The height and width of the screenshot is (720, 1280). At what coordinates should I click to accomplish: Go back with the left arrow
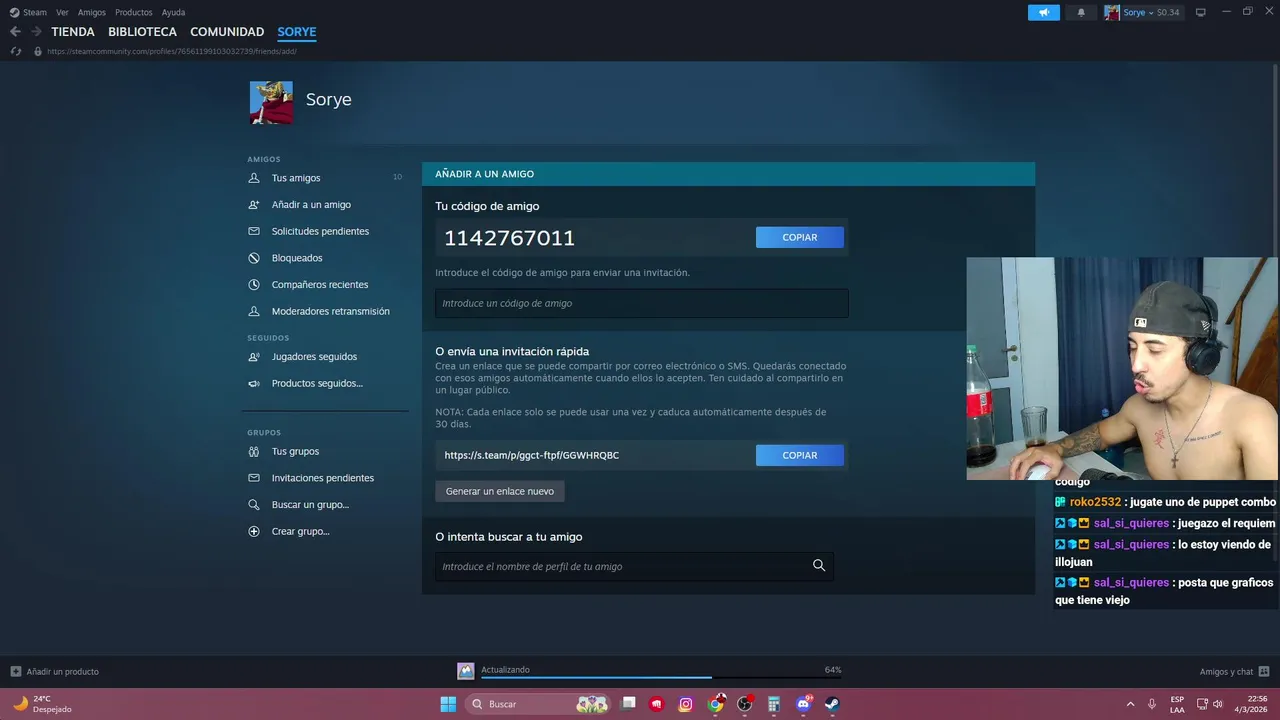tap(15, 32)
